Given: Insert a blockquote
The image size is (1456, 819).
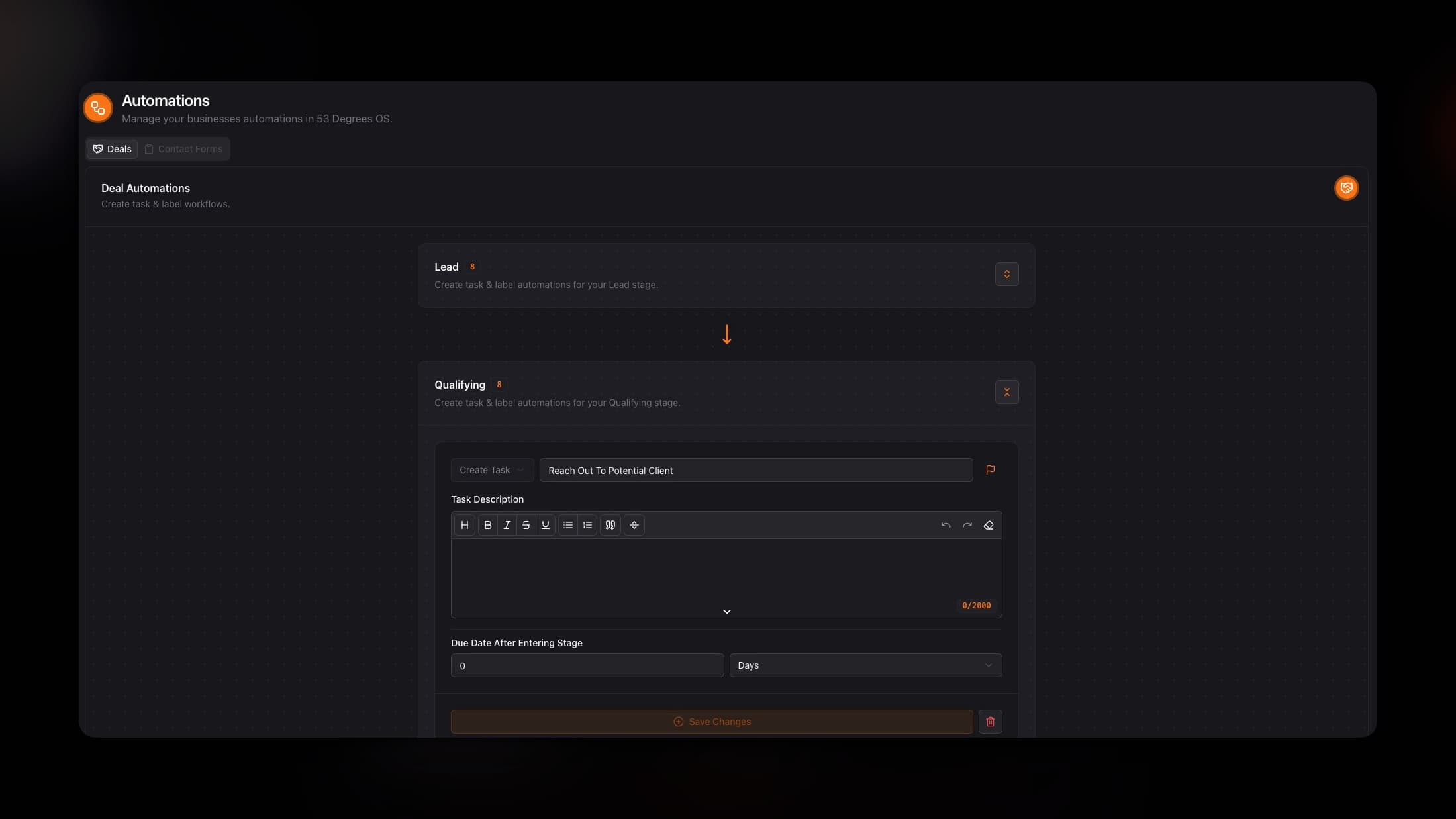Looking at the screenshot, I should click(610, 525).
